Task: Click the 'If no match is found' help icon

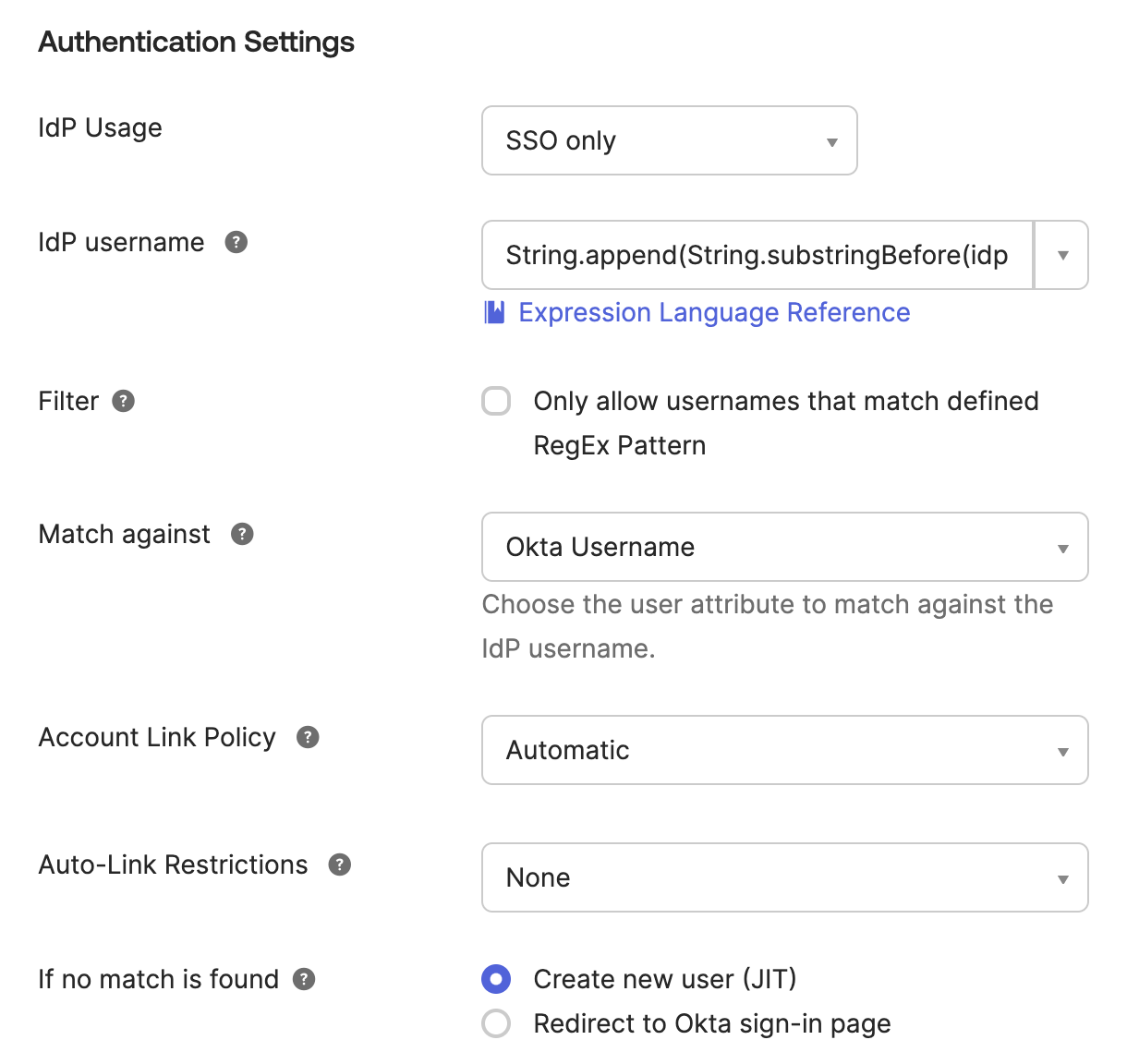Action: coord(304,979)
